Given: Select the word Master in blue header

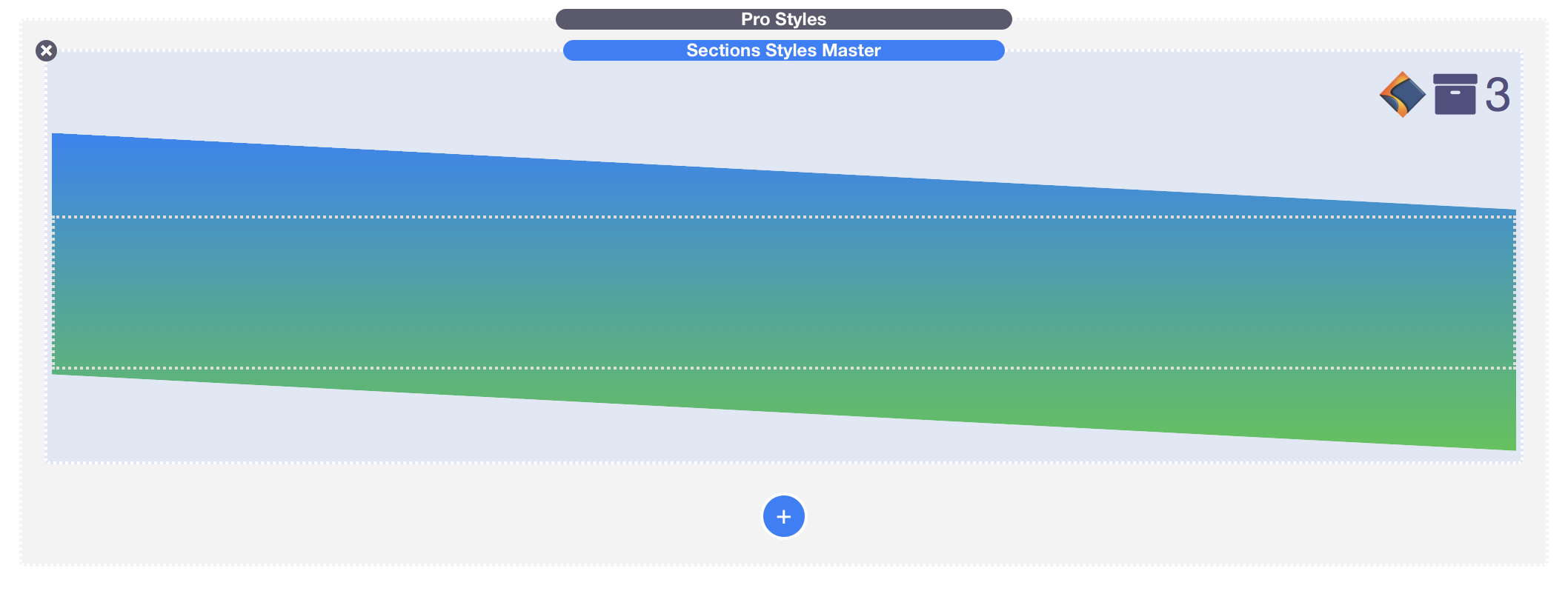Looking at the screenshot, I should [x=851, y=50].
